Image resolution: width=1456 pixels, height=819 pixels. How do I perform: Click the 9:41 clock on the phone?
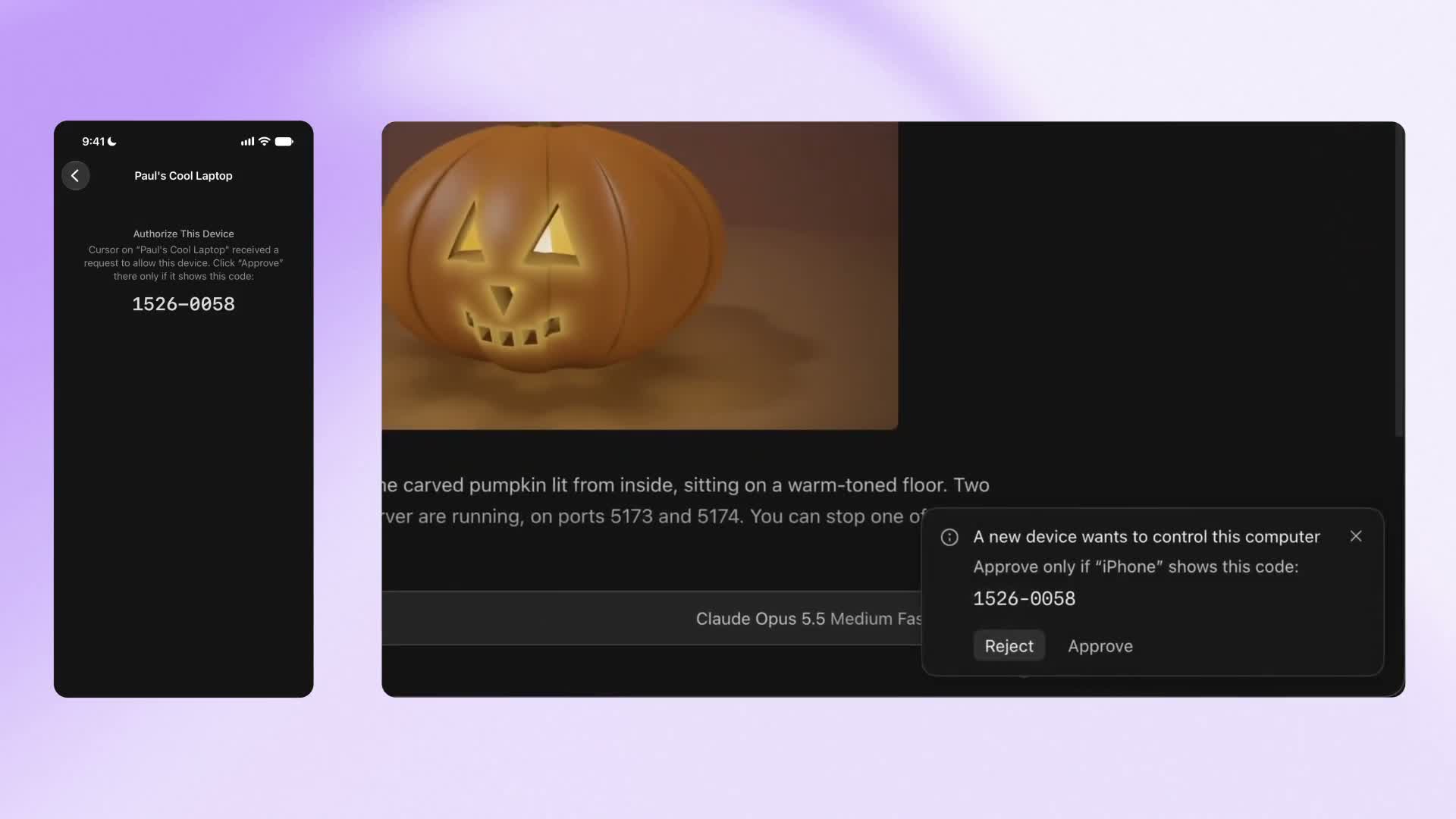pos(93,141)
